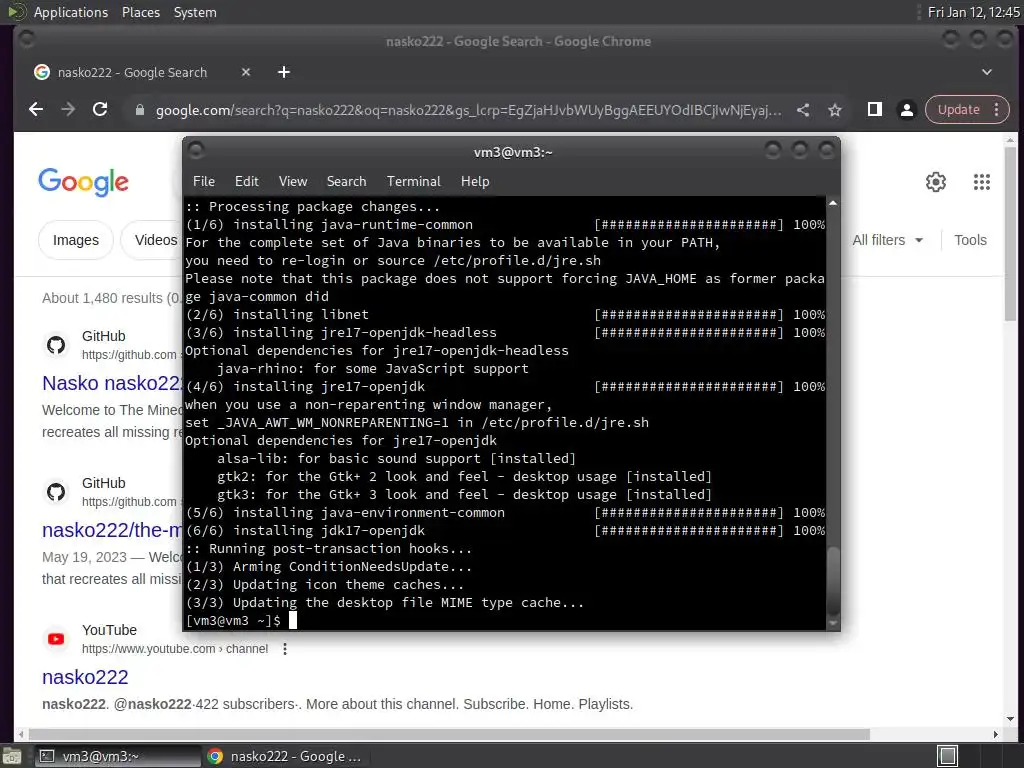Screen dimensions: 1024x768
Task: Open Chrome's side panel icon
Action: (874, 110)
